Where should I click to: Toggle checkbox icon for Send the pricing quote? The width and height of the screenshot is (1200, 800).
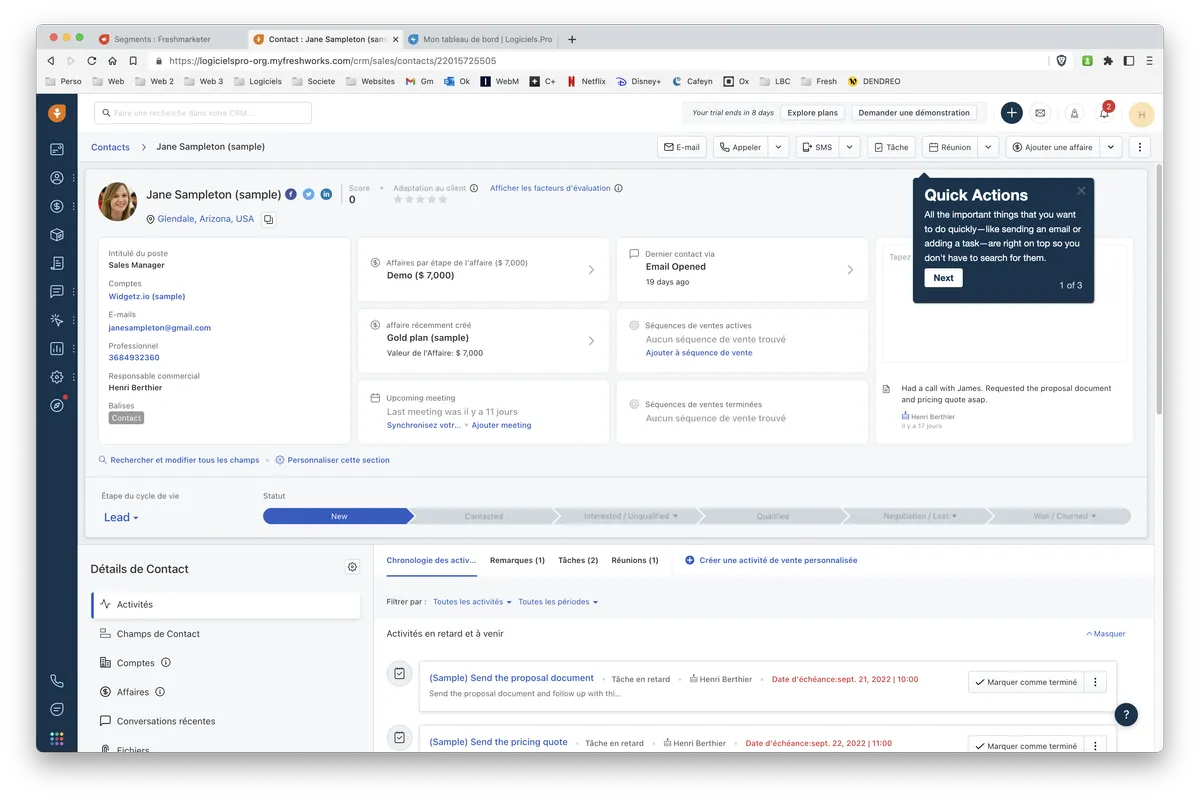point(400,738)
